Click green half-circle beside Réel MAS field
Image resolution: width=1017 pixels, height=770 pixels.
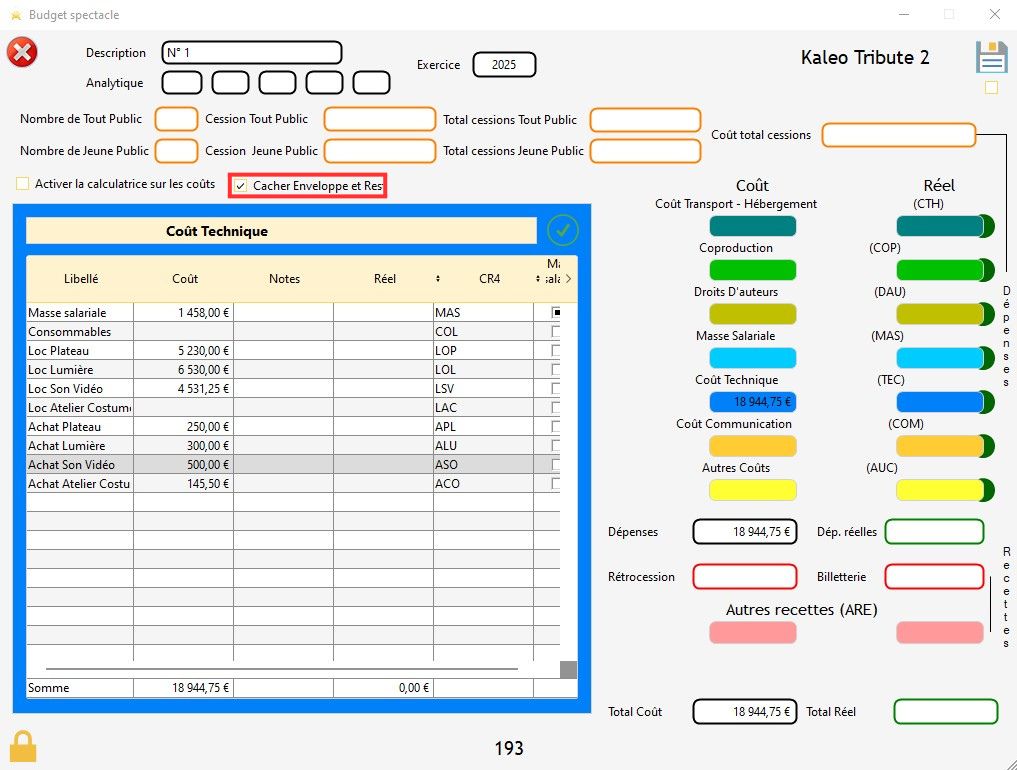tap(988, 358)
